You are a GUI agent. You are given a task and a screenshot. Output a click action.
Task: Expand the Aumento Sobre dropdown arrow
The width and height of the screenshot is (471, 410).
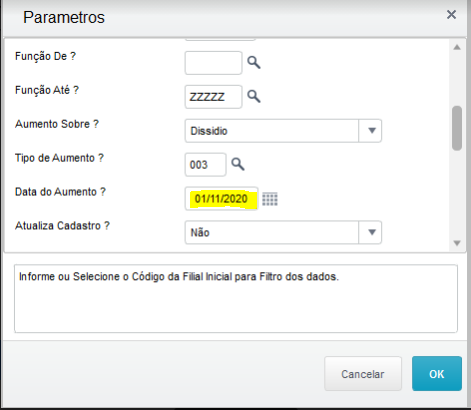372,131
